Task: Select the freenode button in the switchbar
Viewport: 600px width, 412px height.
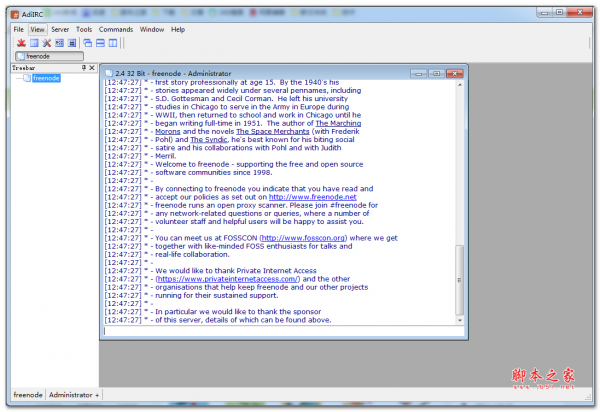Action: pos(49,56)
